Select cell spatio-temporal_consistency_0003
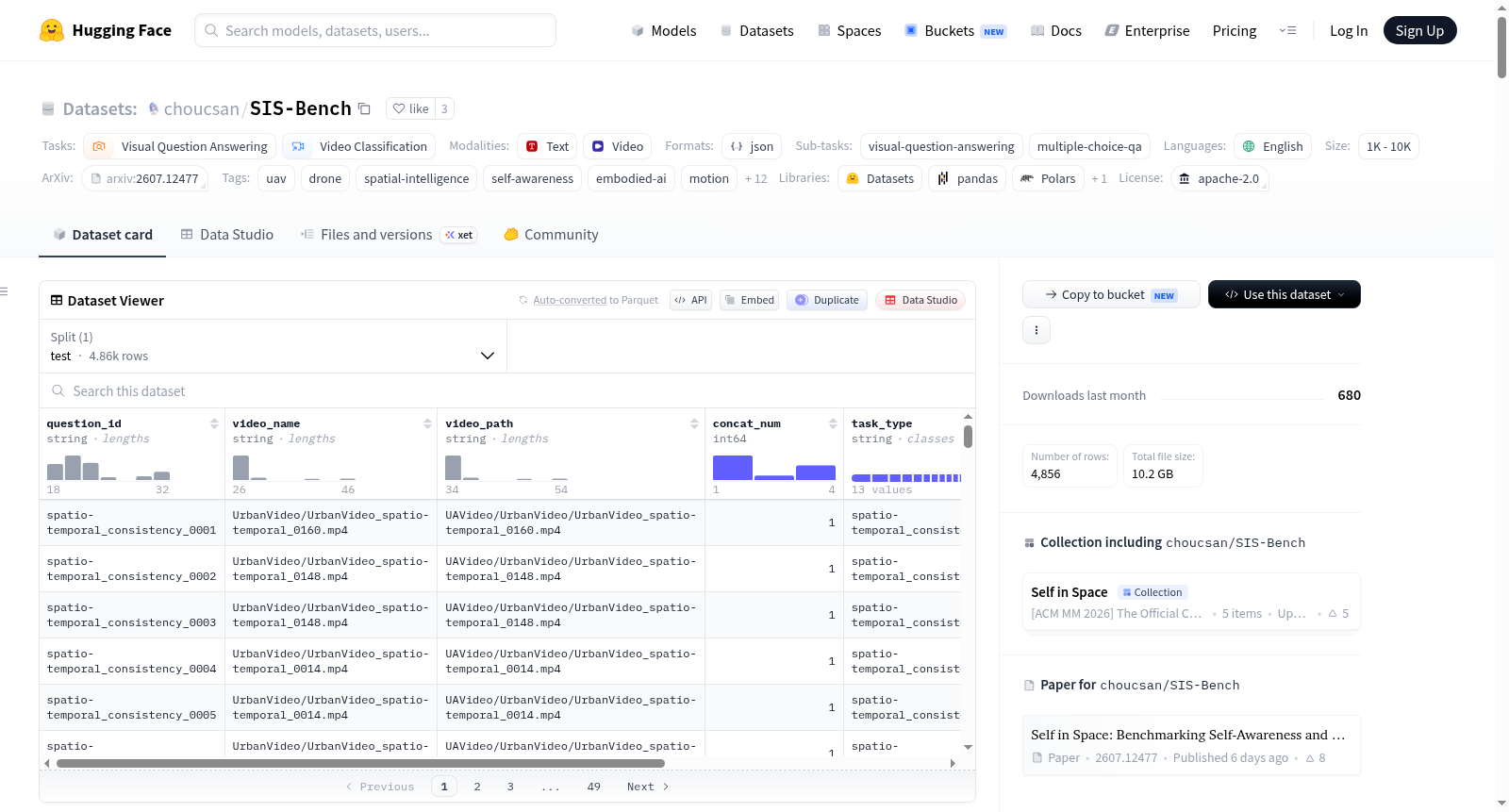 pyautogui.click(x=132, y=615)
